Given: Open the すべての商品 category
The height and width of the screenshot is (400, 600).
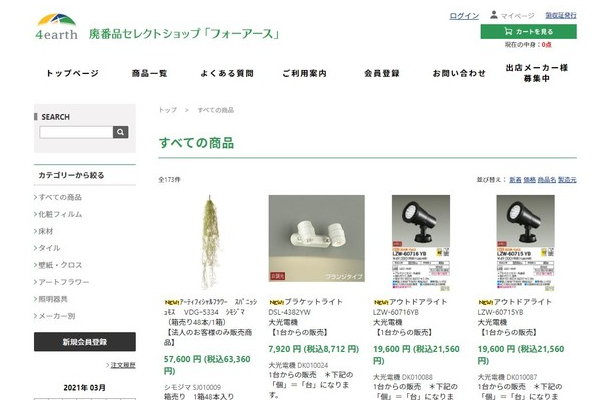Looking at the screenshot, I should point(62,197).
